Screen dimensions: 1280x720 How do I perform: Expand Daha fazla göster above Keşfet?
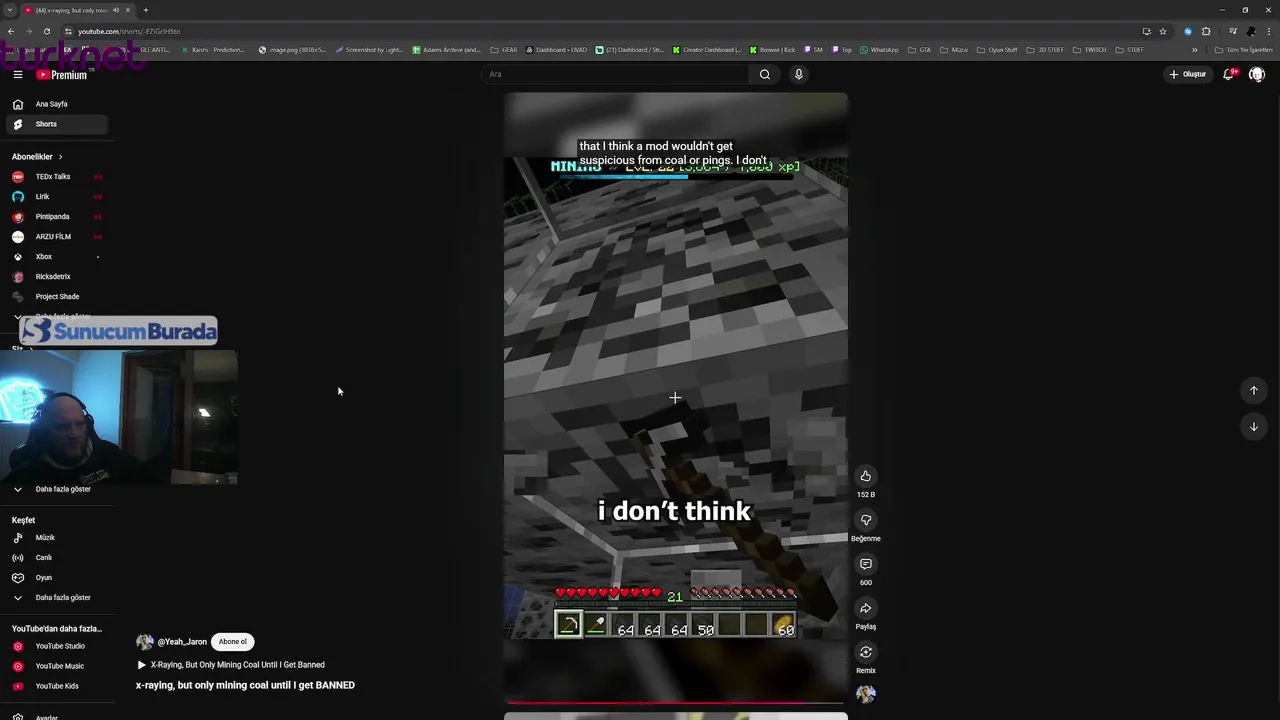(x=56, y=489)
